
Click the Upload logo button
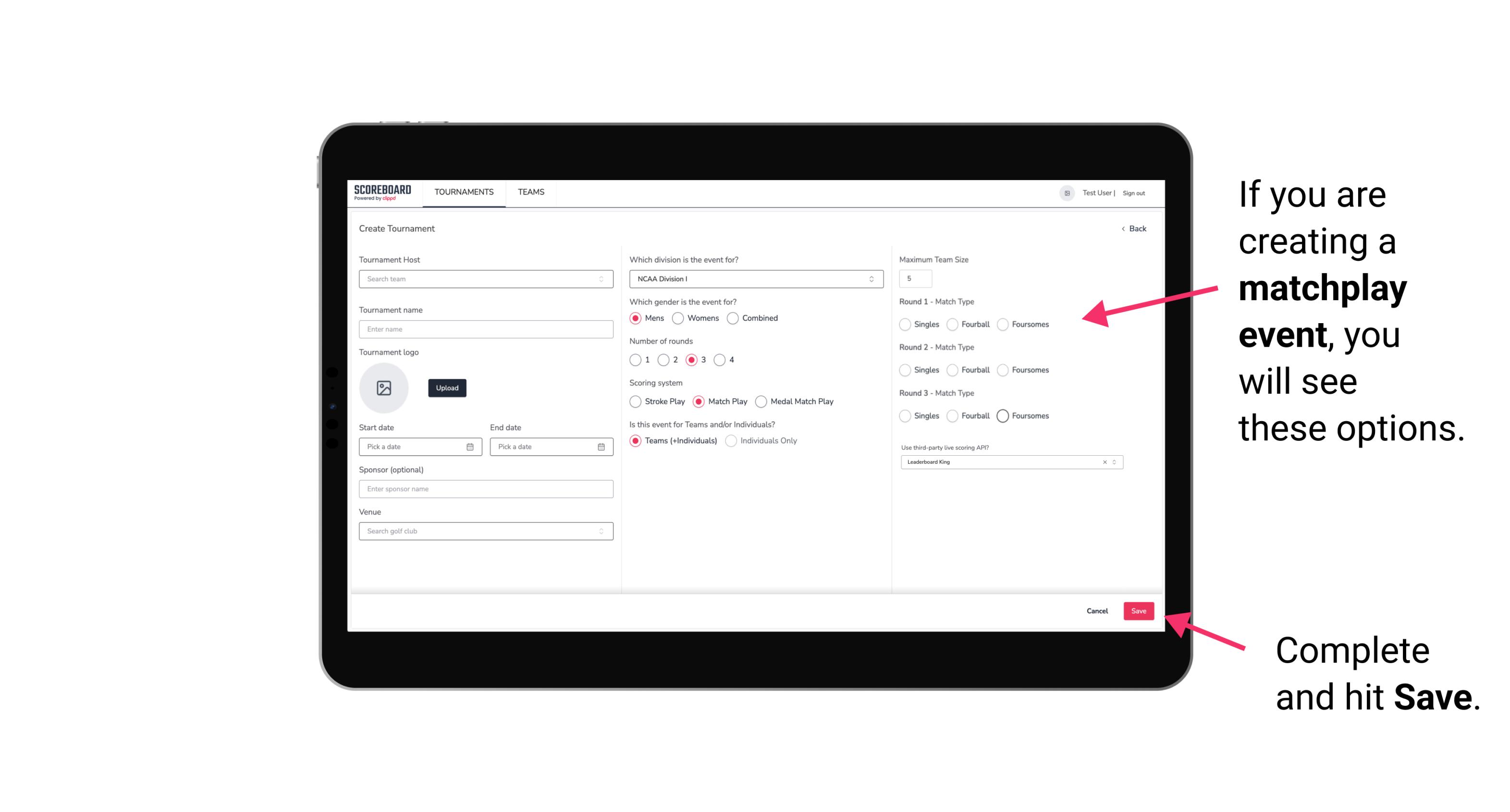coord(447,388)
